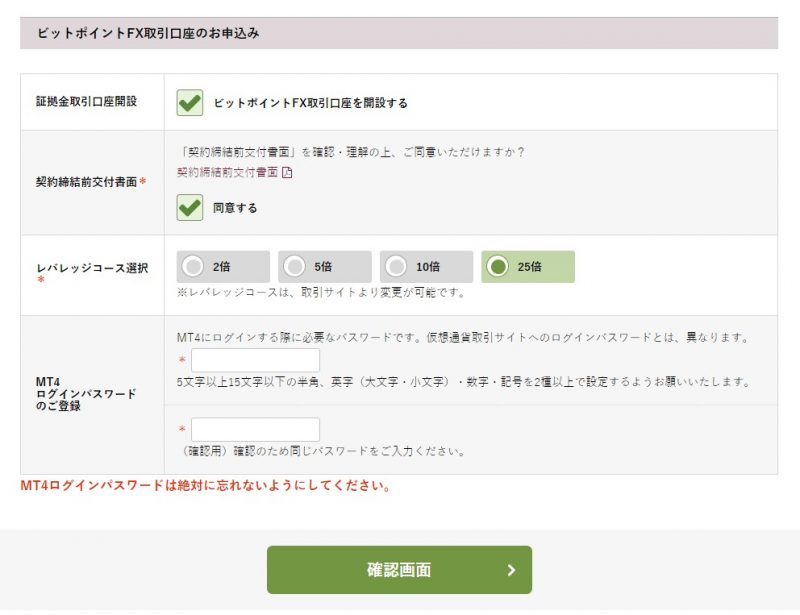Screen dimensions: 800x615
Task: Uncheck the 同意する checkbox
Action: point(189,207)
